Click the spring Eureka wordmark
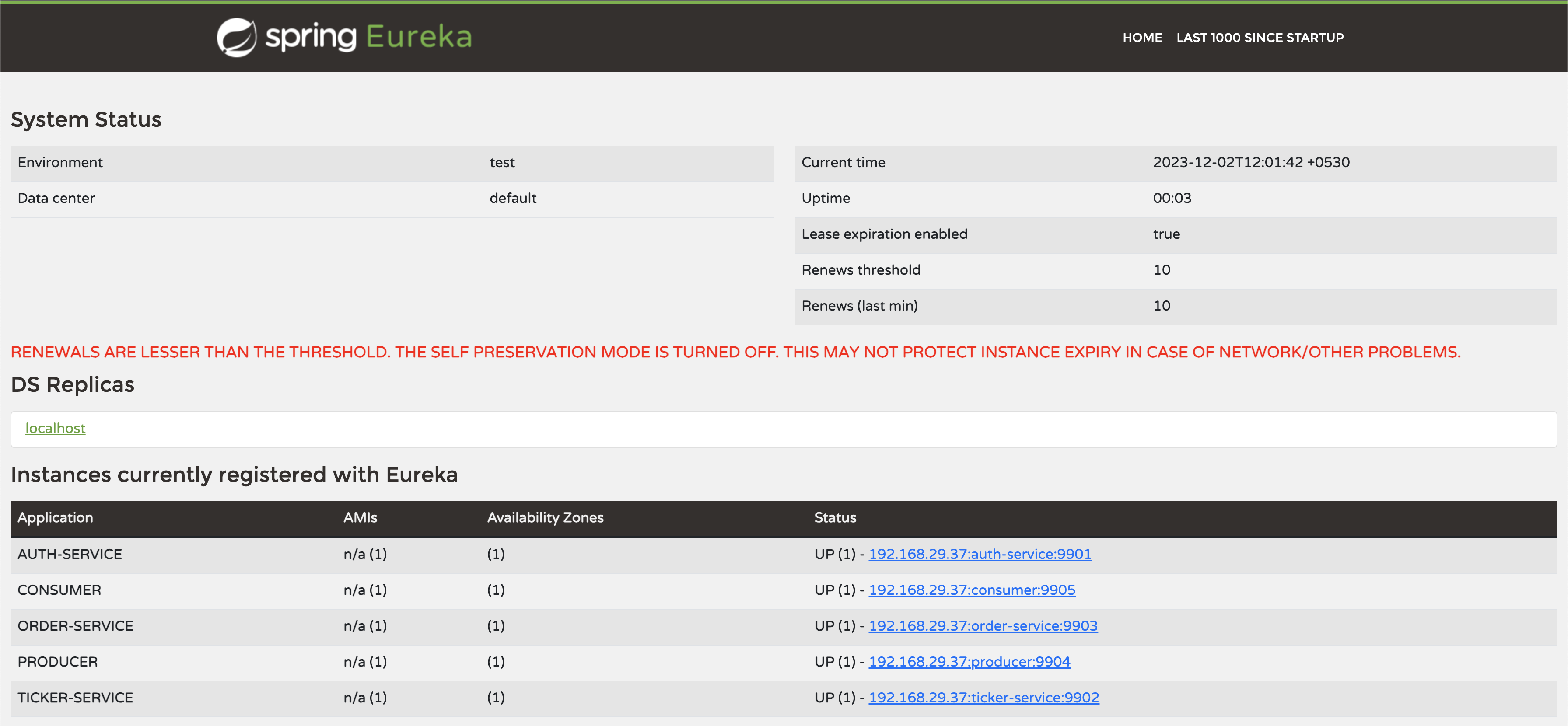This screenshot has width=1568, height=726. pos(369,37)
